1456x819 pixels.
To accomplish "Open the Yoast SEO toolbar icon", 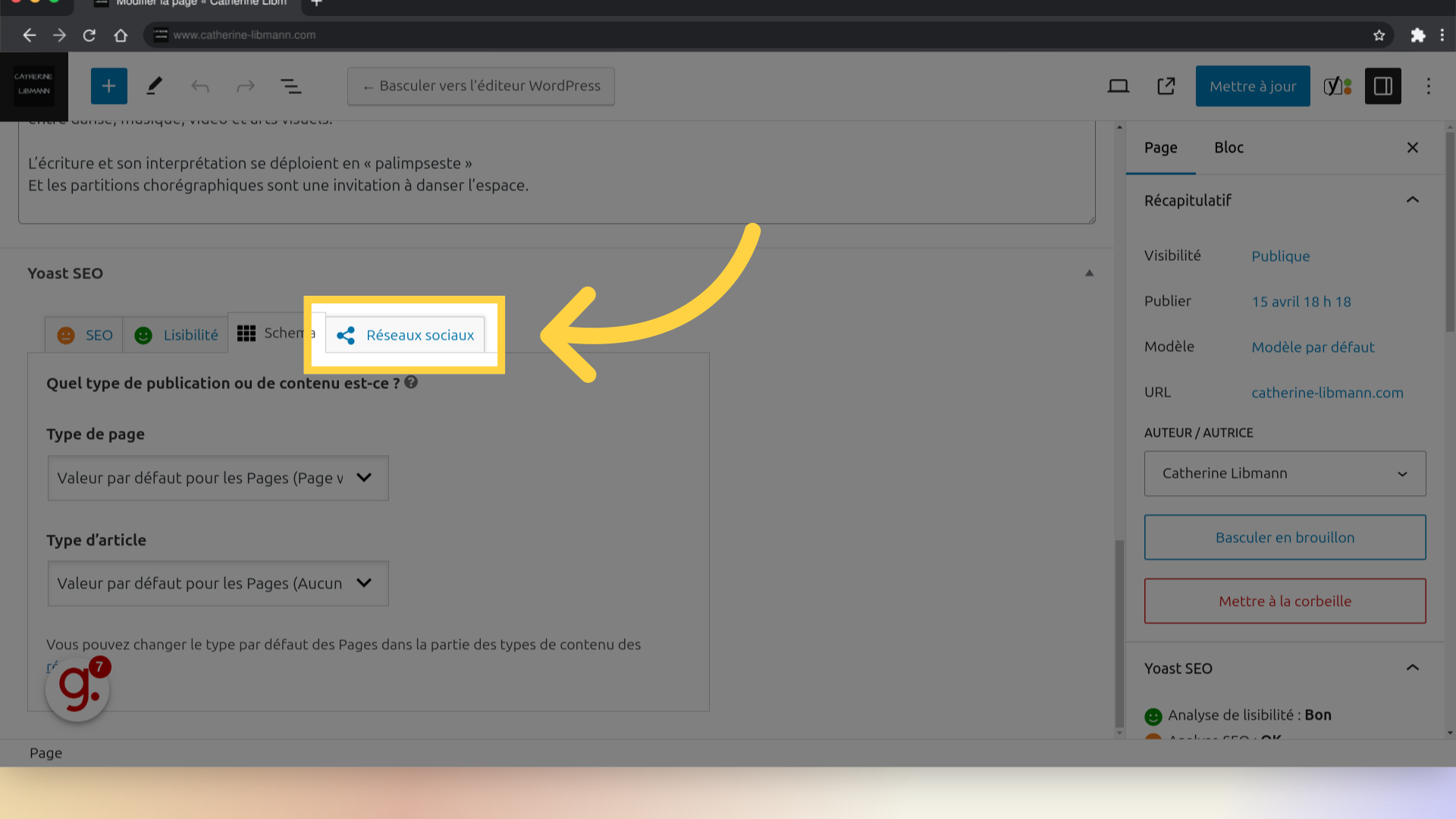I will (x=1338, y=86).
